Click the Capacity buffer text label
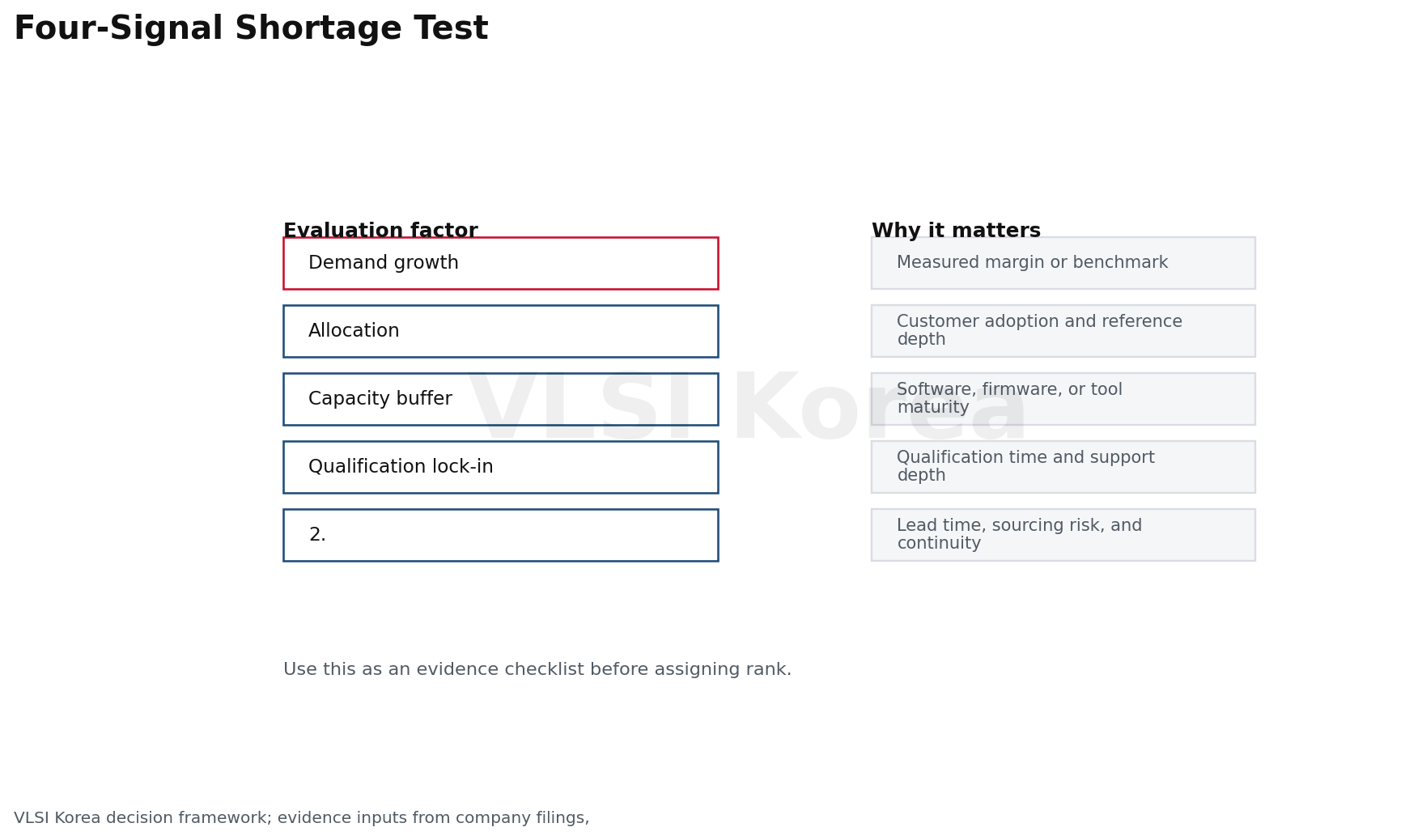 [380, 399]
